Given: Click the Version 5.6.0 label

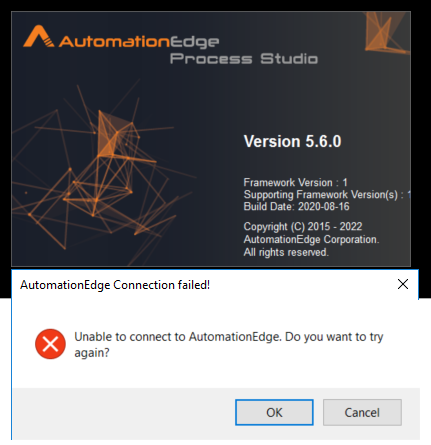Looking at the screenshot, I should (x=292, y=141).
